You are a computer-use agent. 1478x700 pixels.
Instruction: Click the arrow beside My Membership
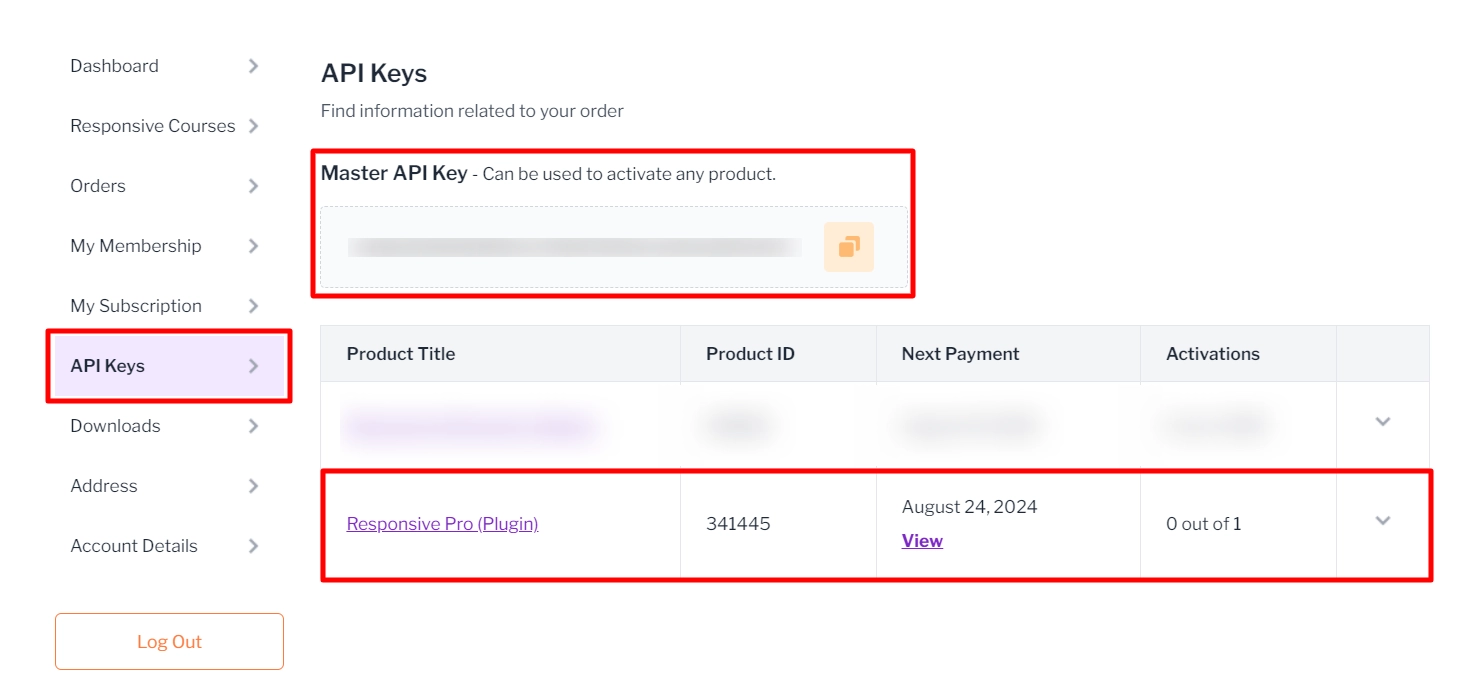(x=254, y=246)
